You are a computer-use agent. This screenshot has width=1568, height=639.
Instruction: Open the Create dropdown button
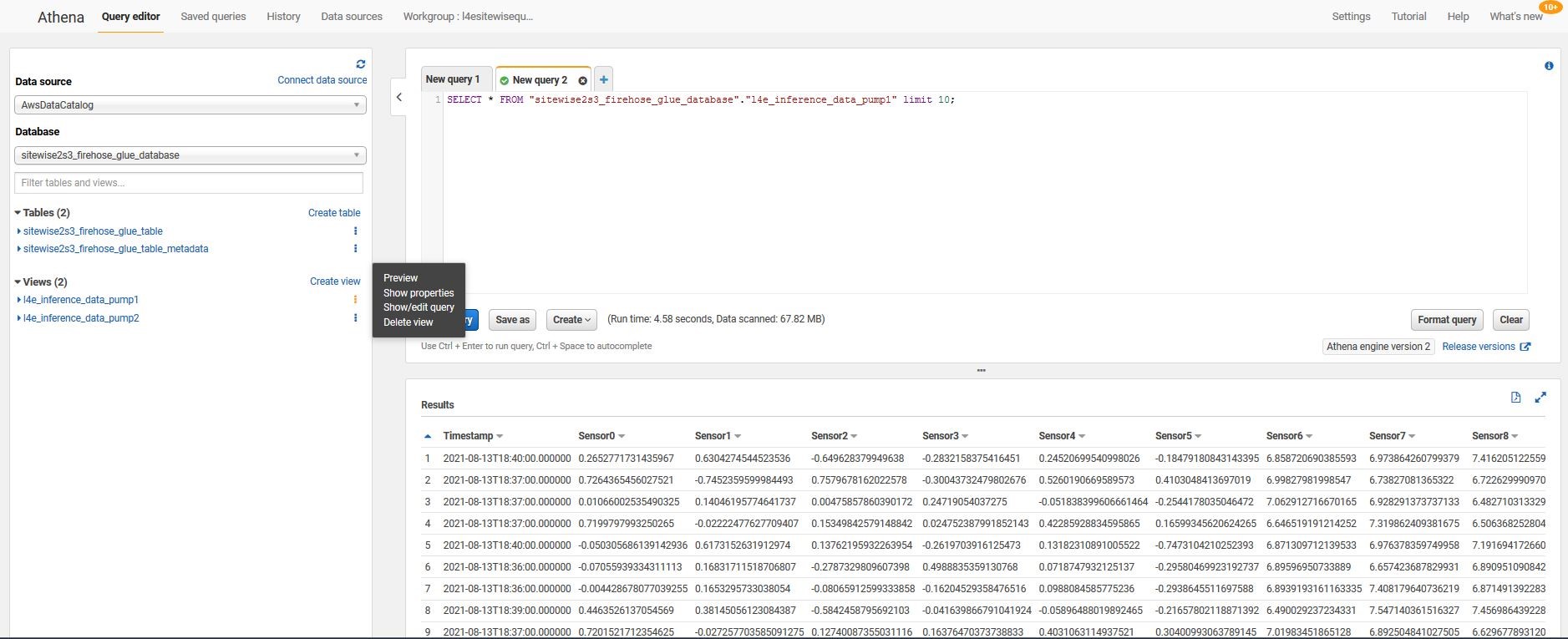(x=571, y=320)
